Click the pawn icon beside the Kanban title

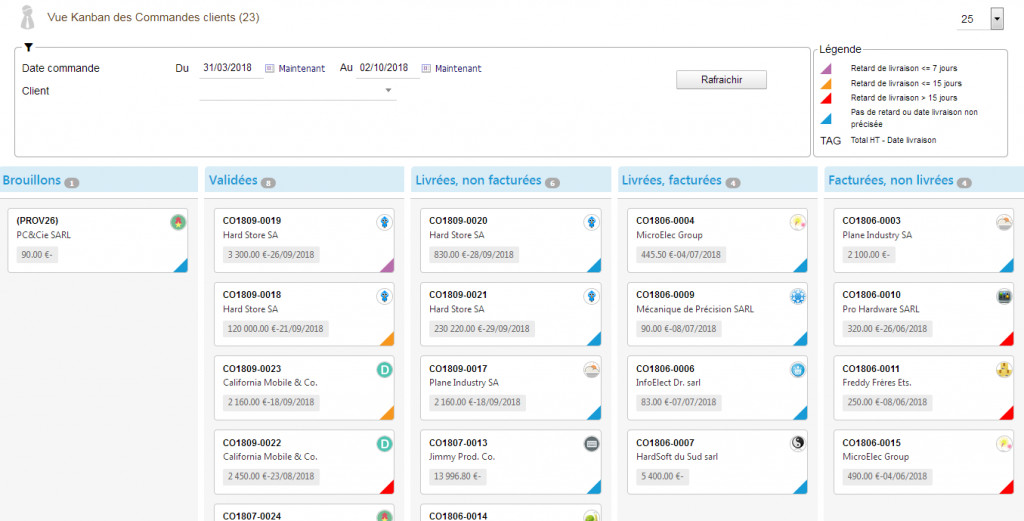[x=29, y=18]
